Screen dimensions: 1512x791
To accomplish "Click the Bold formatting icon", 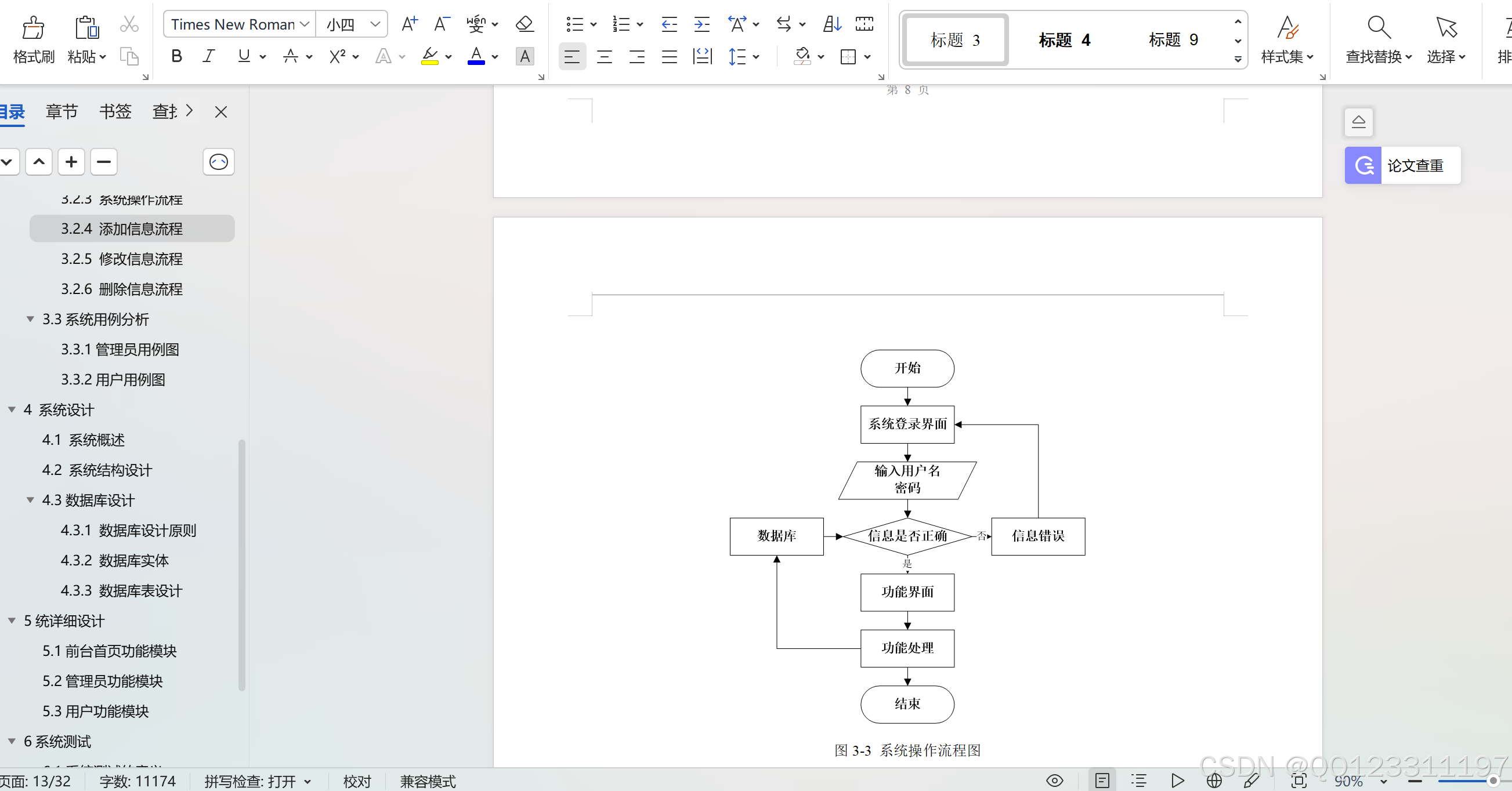I will tap(177, 56).
